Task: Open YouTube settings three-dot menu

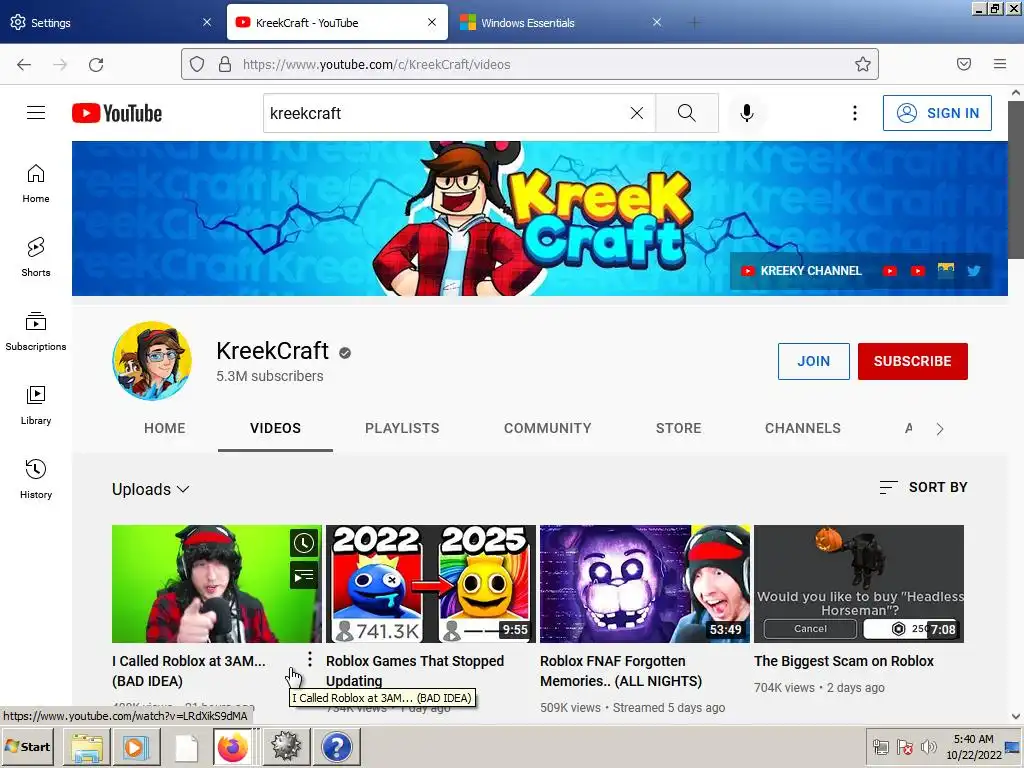Action: tap(854, 113)
